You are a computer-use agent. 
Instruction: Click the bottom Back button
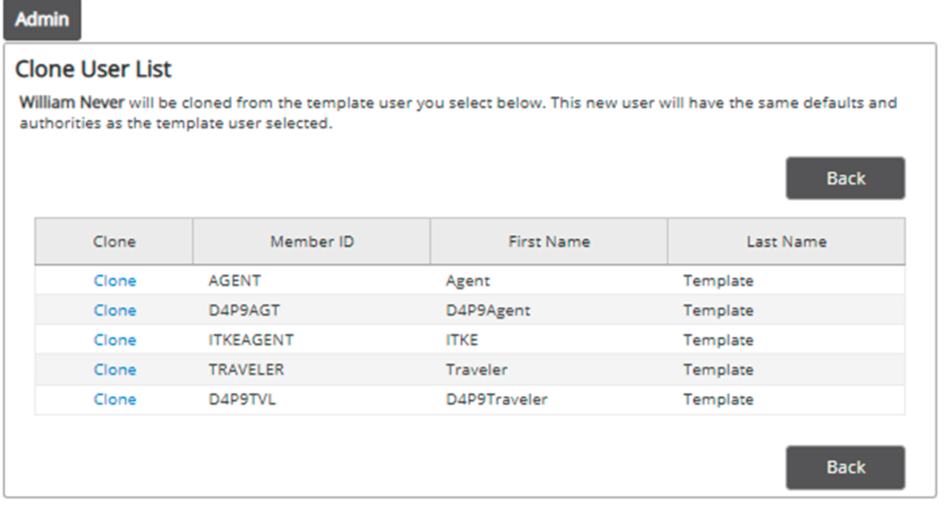click(x=845, y=467)
